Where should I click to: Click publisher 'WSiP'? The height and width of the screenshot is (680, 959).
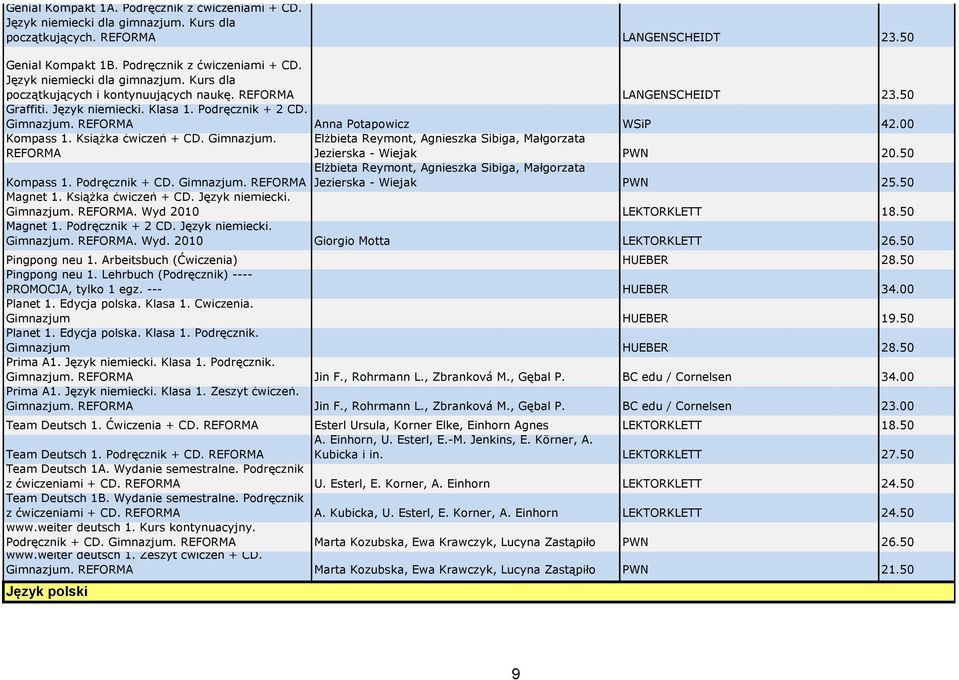[x=637, y=124]
